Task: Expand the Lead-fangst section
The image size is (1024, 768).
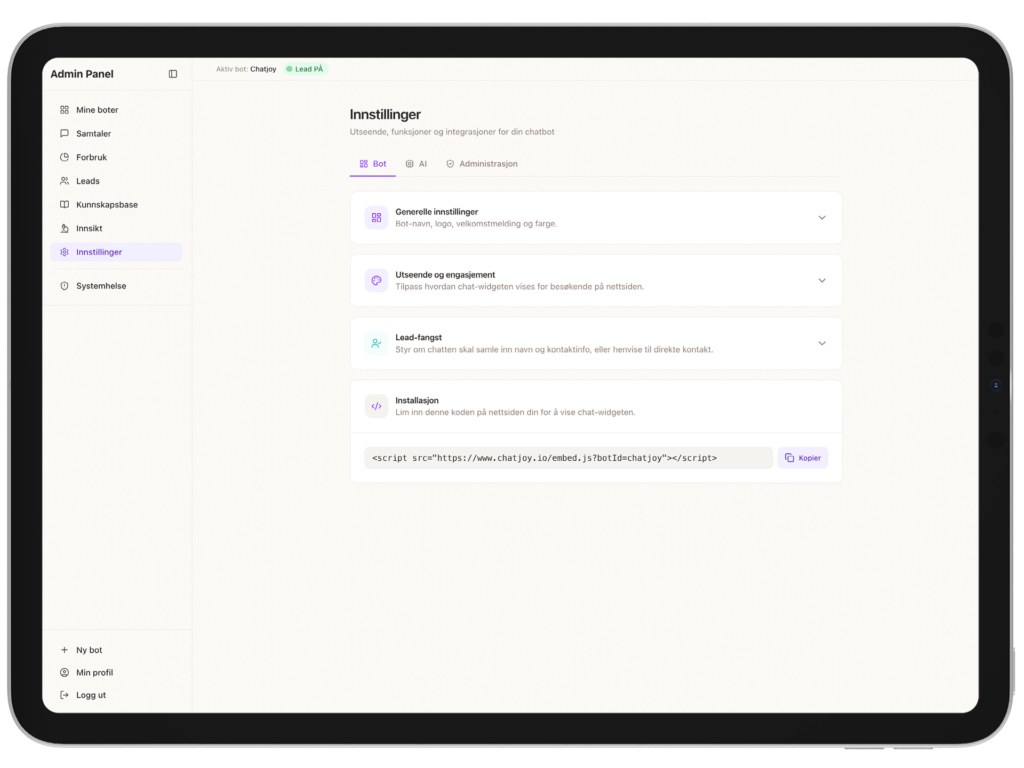Action: click(x=821, y=343)
